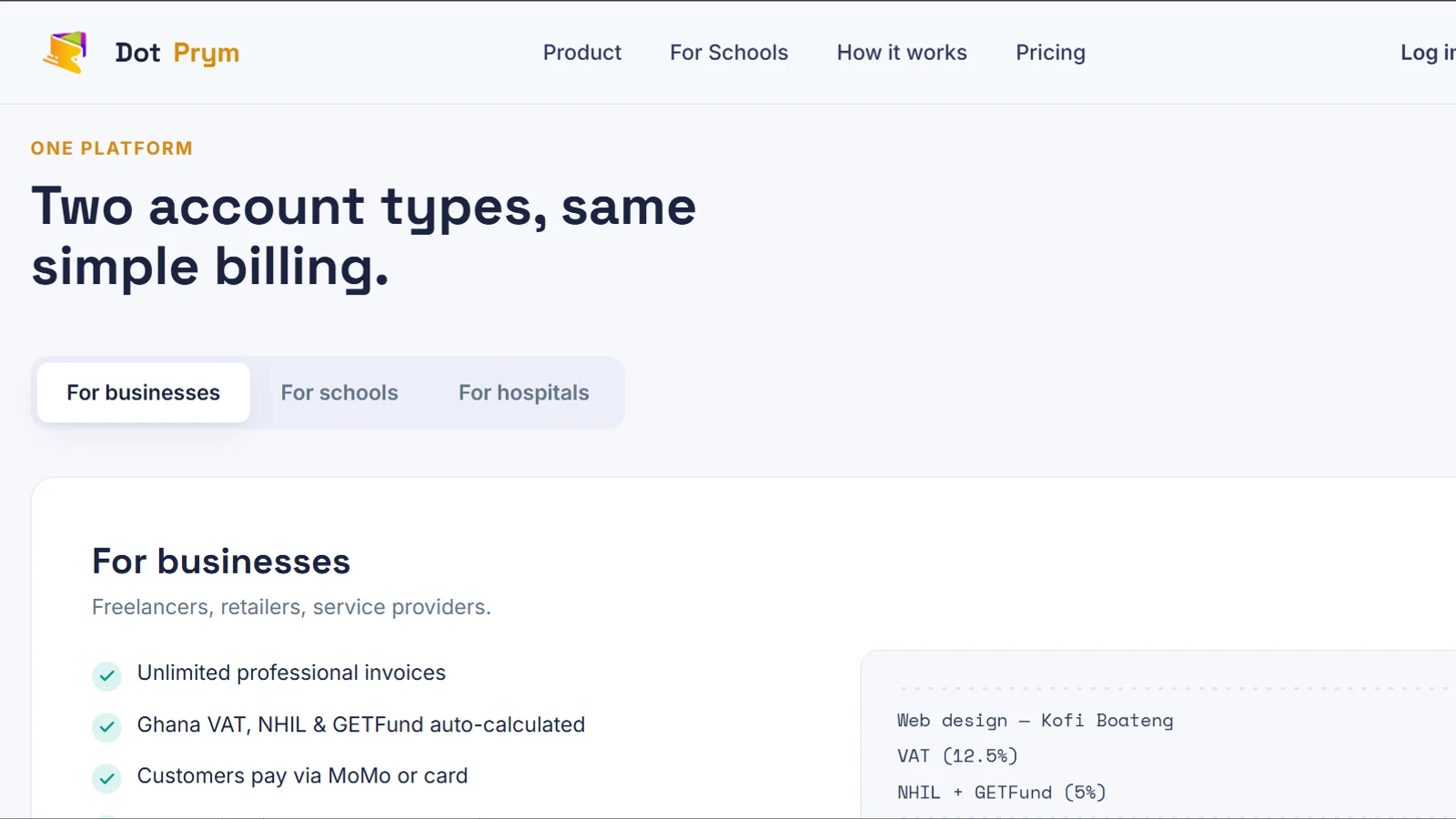Click checkmark beside Unlimited professional invoices
The image size is (1456, 819).
pos(106,676)
